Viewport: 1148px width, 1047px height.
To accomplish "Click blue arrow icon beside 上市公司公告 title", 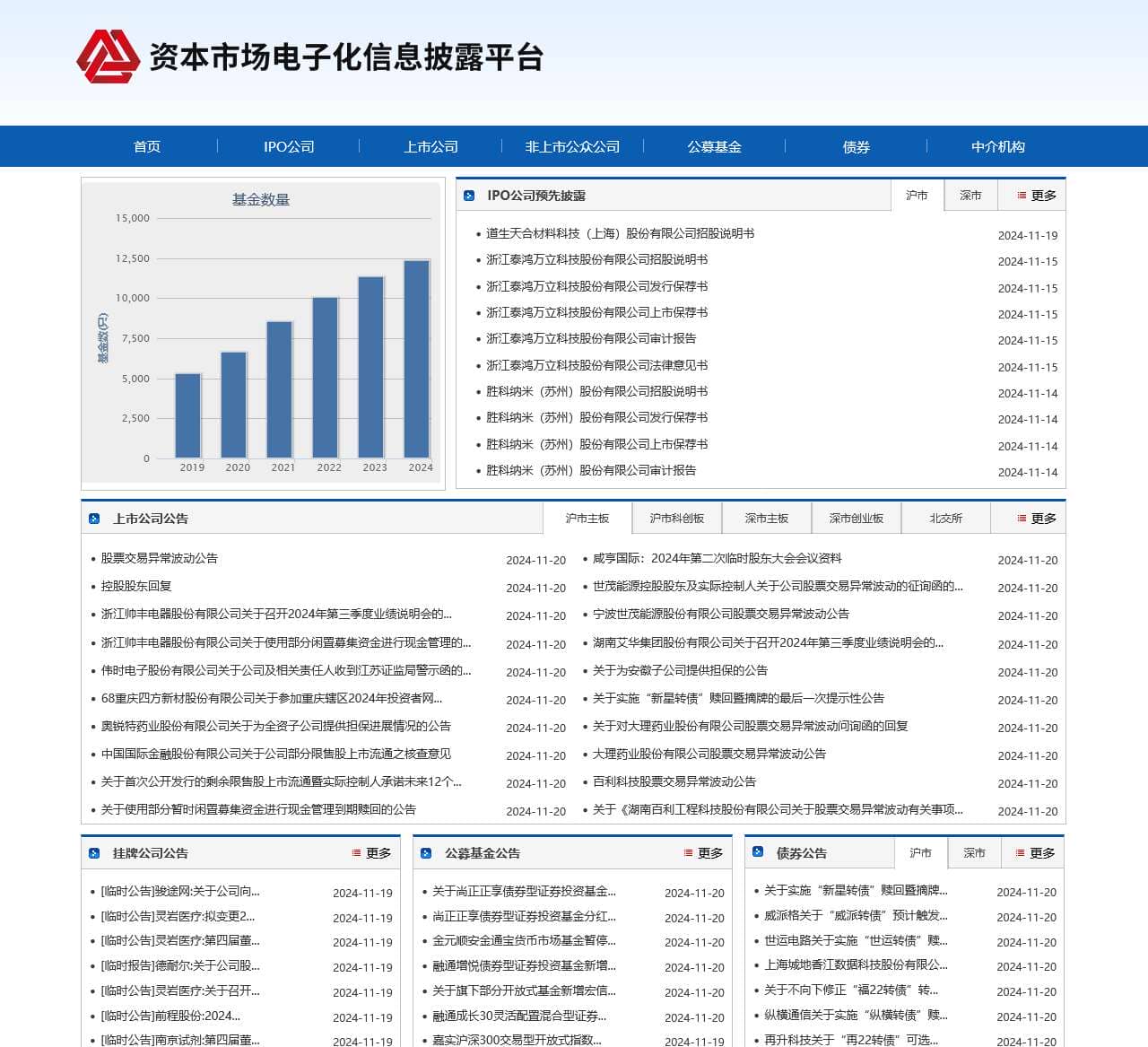I will click(x=93, y=518).
